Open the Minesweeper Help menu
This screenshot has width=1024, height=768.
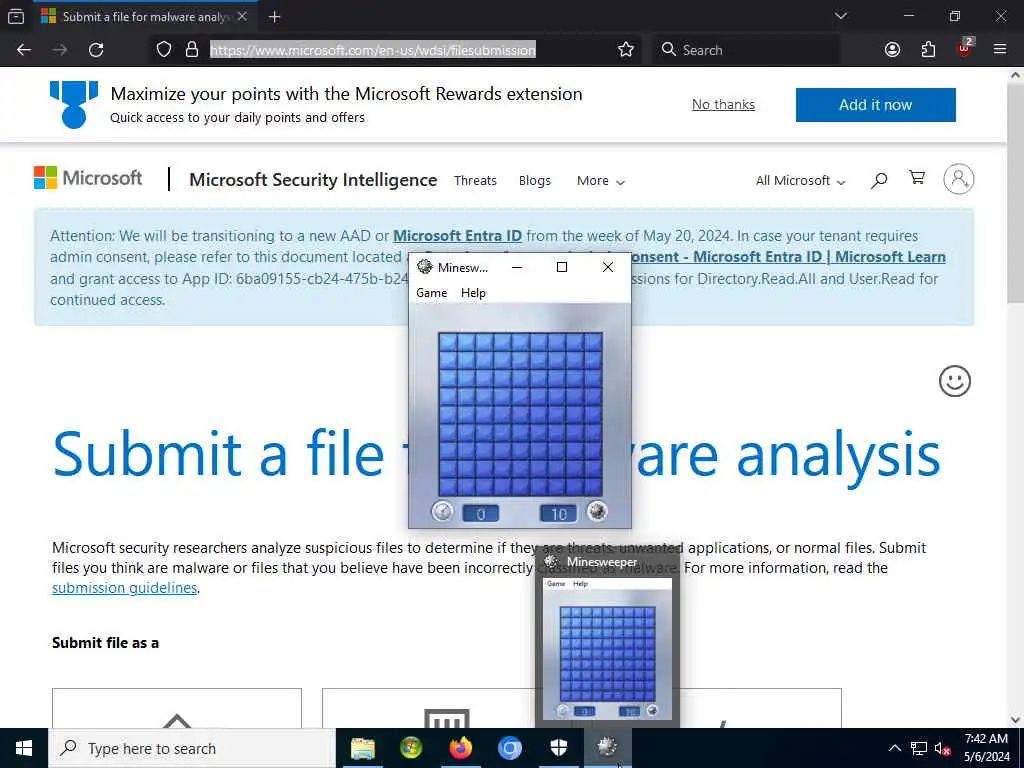(473, 293)
